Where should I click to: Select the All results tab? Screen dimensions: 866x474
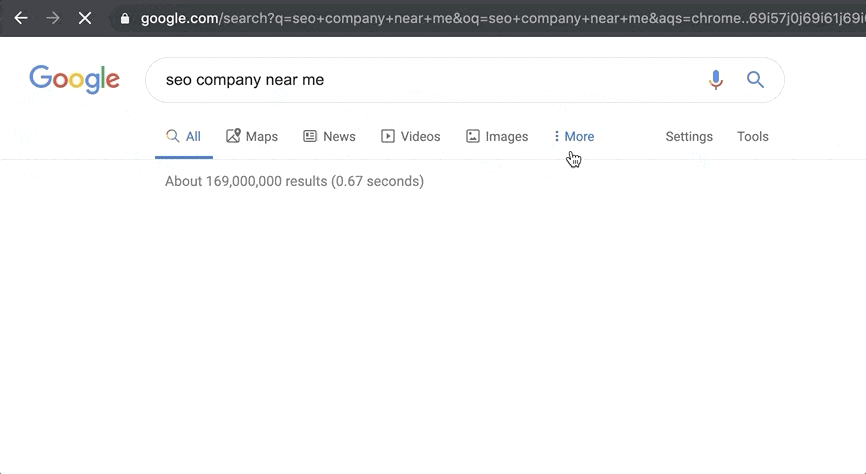point(184,136)
